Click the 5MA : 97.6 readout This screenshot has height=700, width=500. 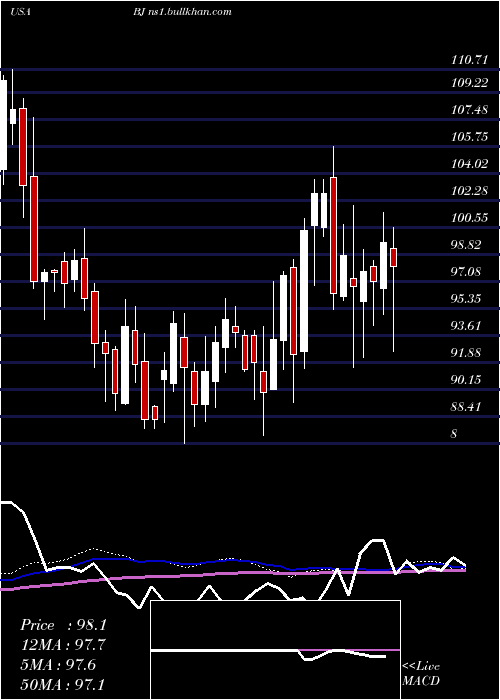tap(58, 665)
